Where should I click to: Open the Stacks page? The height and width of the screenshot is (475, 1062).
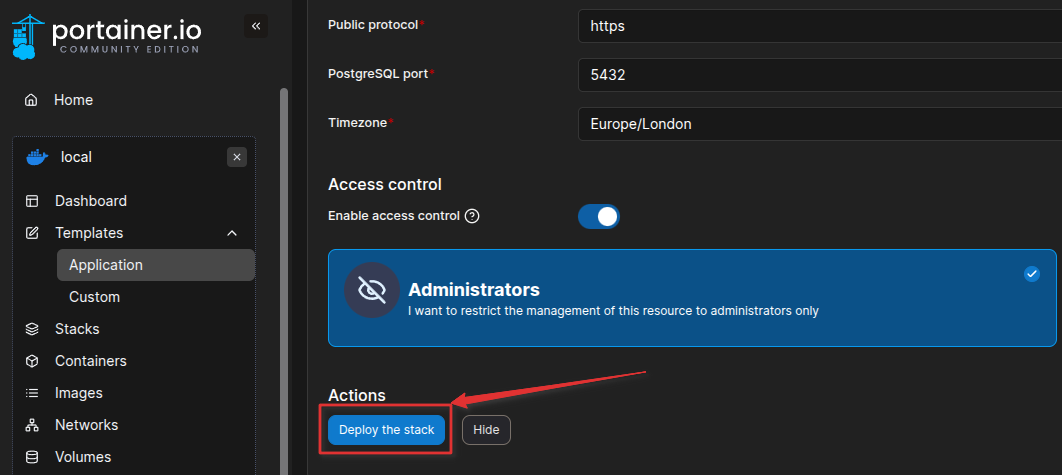77,329
